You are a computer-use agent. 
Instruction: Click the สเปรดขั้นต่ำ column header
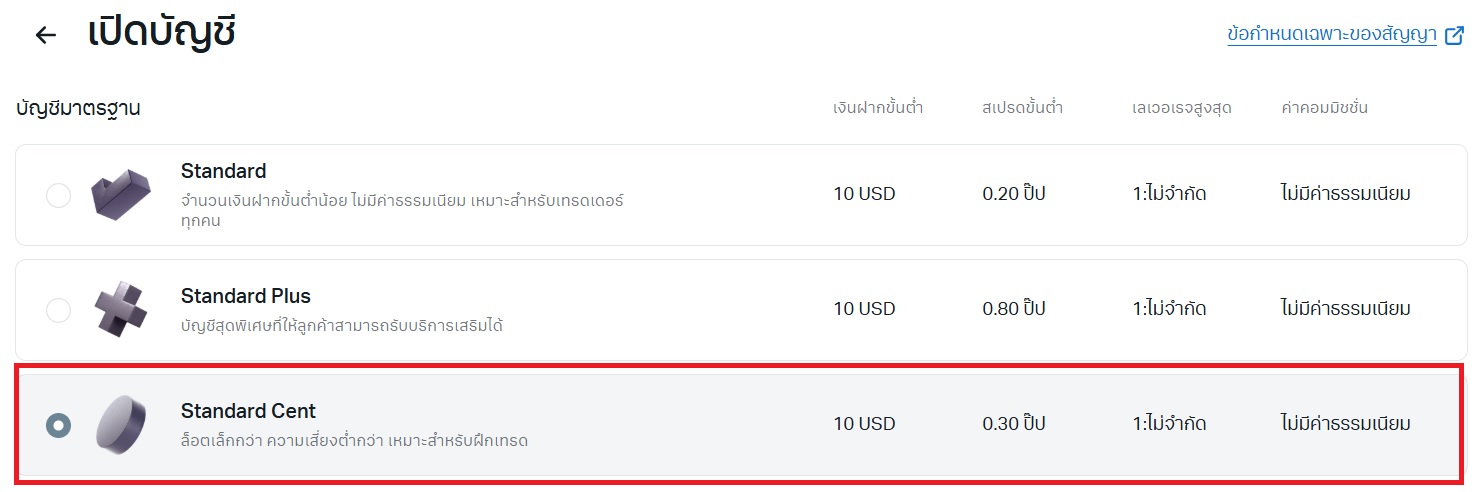1022,108
